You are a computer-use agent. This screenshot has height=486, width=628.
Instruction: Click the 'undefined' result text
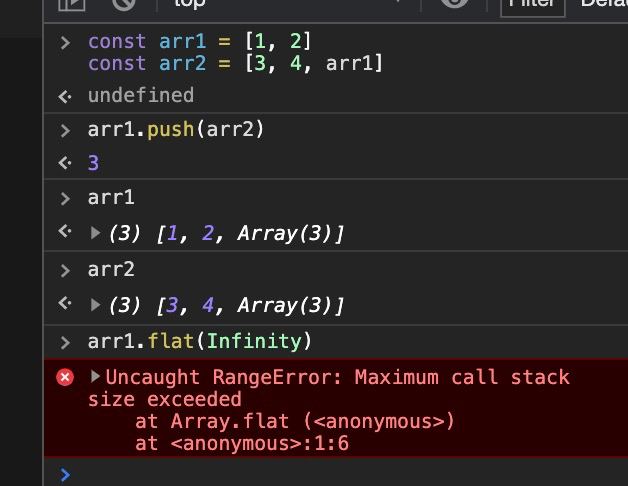[x=141, y=95]
